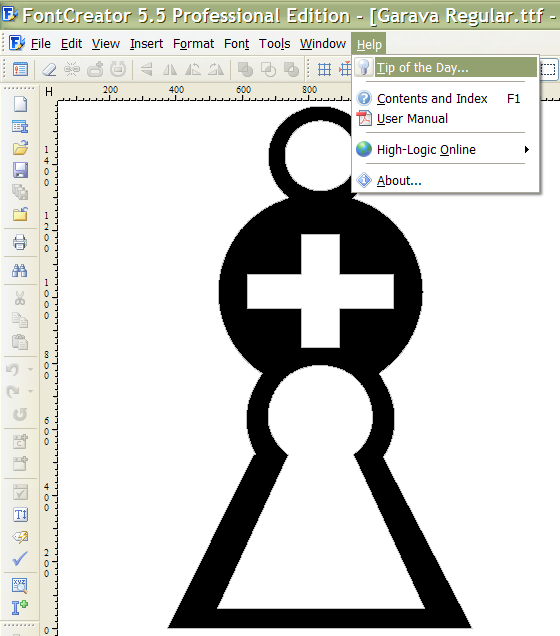Image resolution: width=560 pixels, height=636 pixels.
Task: Print using the printer icon
Action: (20, 242)
